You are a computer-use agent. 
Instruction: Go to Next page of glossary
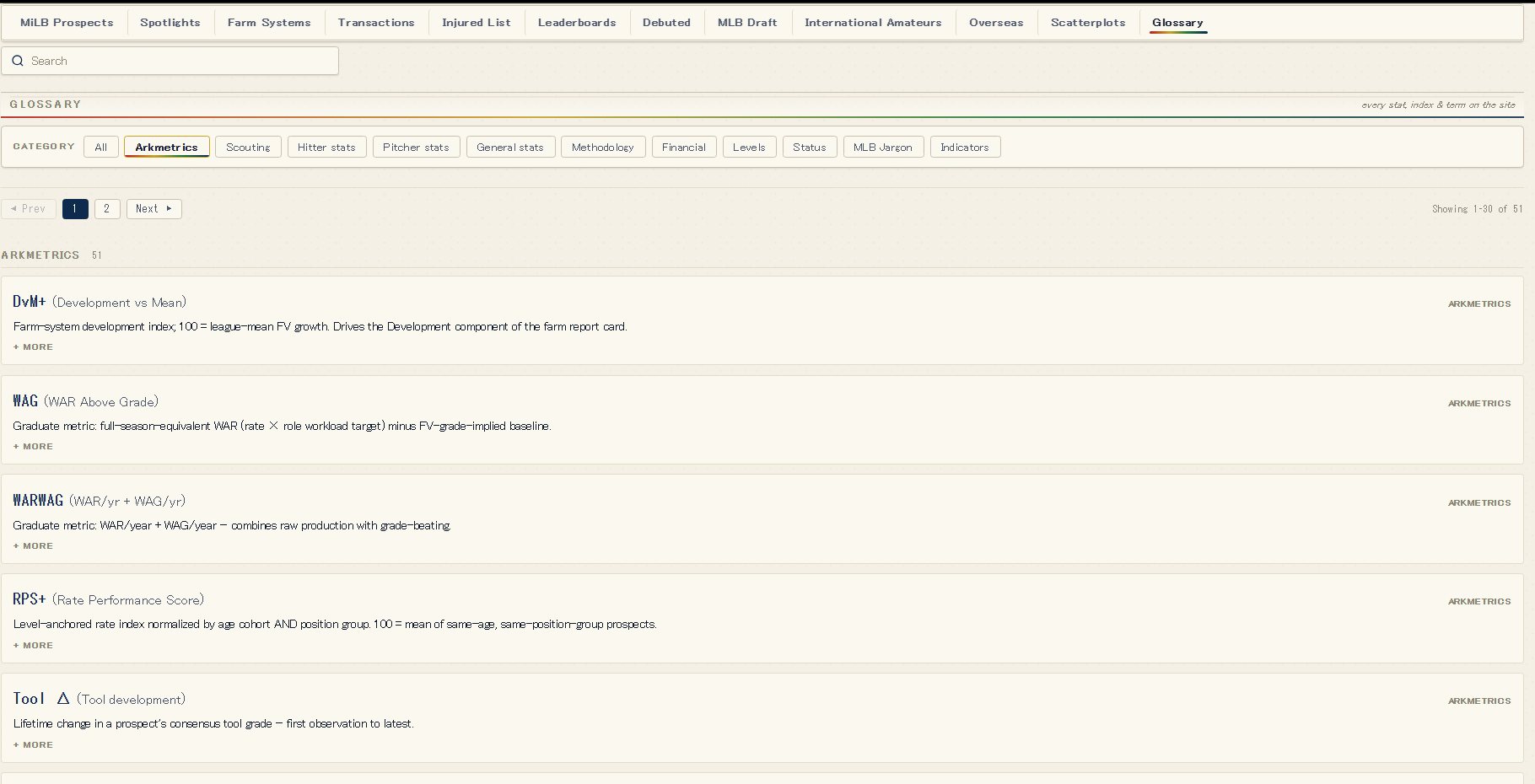tap(154, 208)
